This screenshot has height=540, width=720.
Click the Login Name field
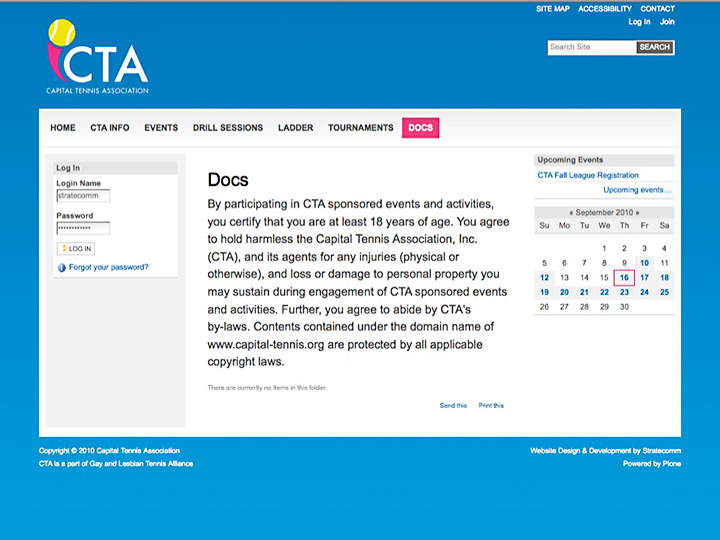click(x=83, y=196)
